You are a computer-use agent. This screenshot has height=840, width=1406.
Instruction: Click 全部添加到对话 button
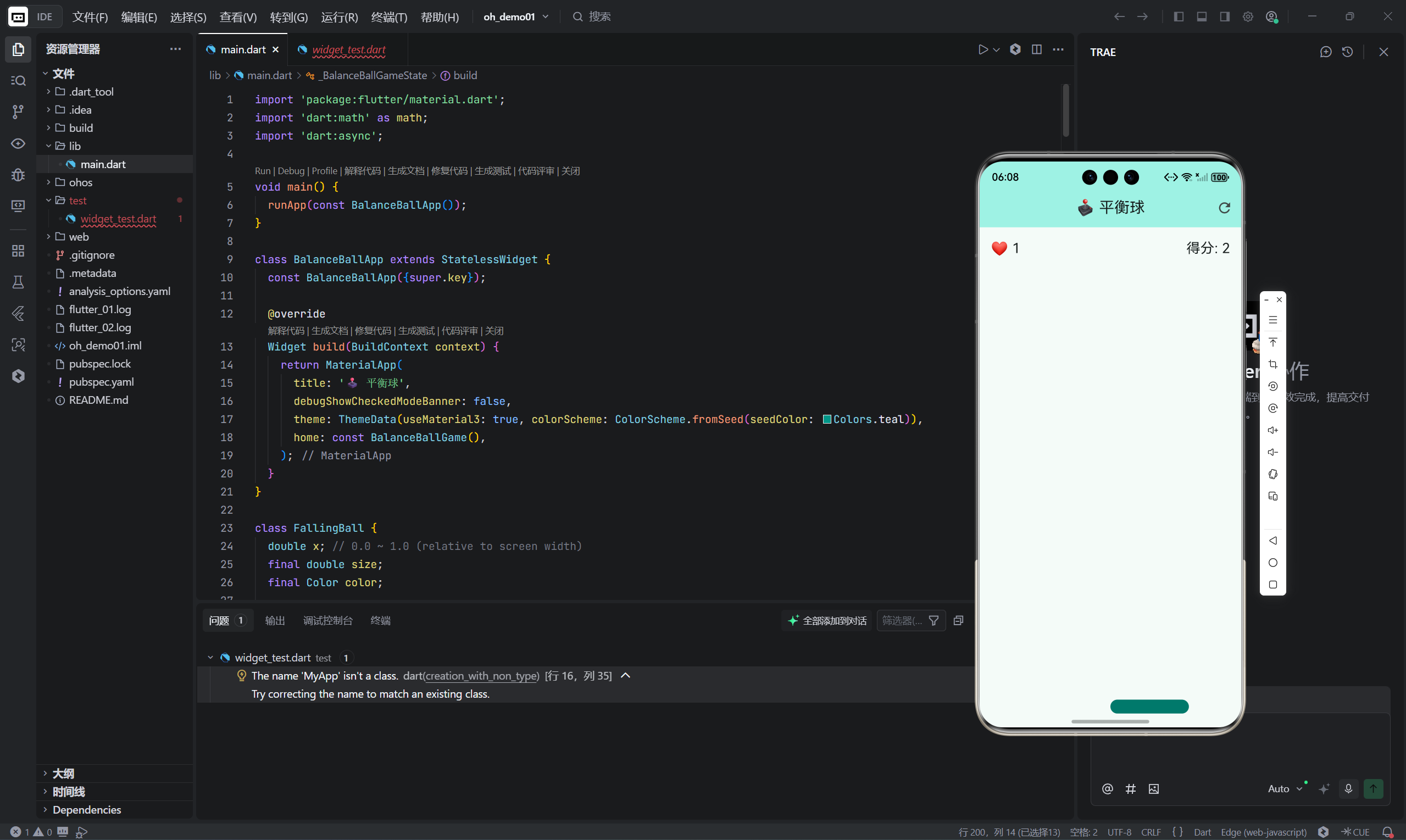(827, 620)
